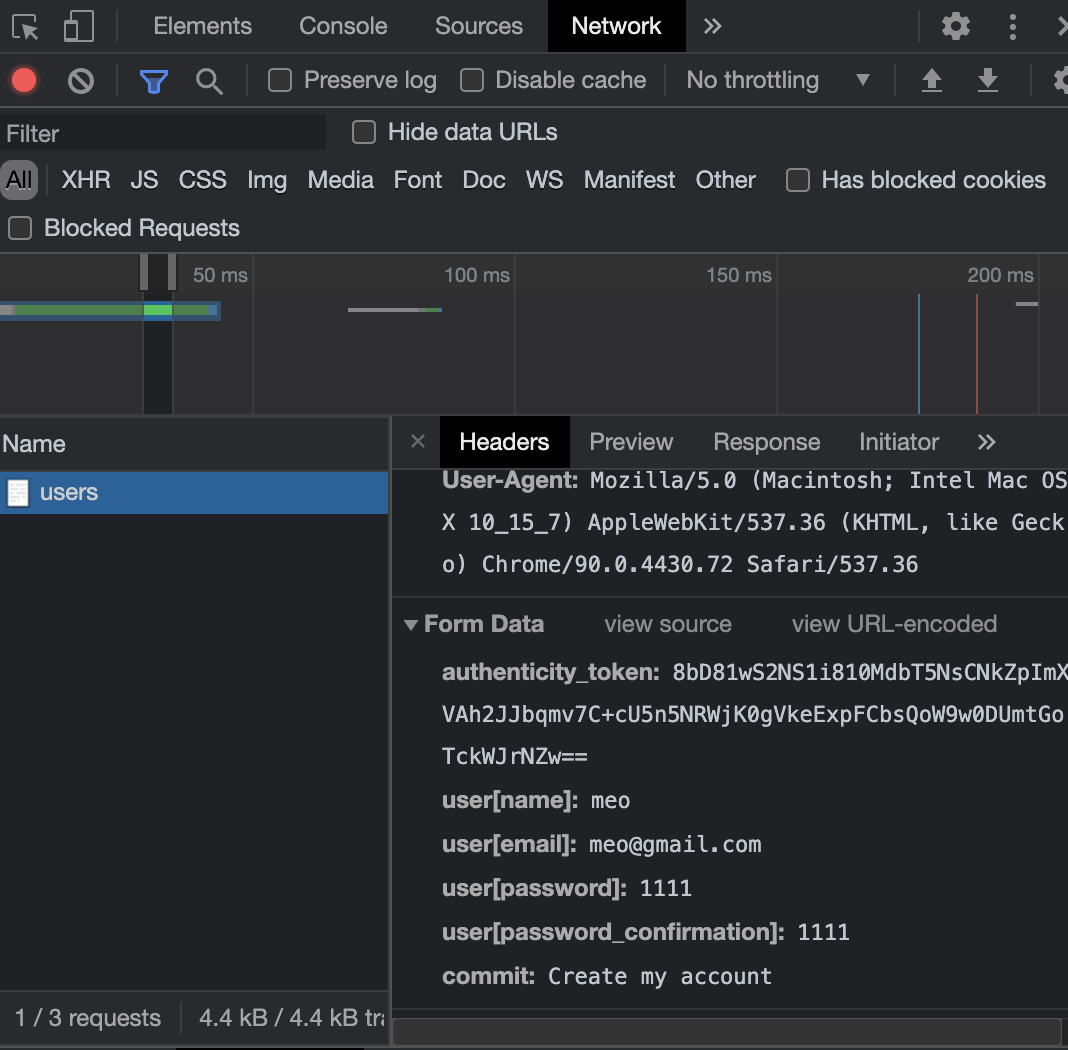
Task: Click the user[email] value meo@gmail.com
Action: click(675, 844)
